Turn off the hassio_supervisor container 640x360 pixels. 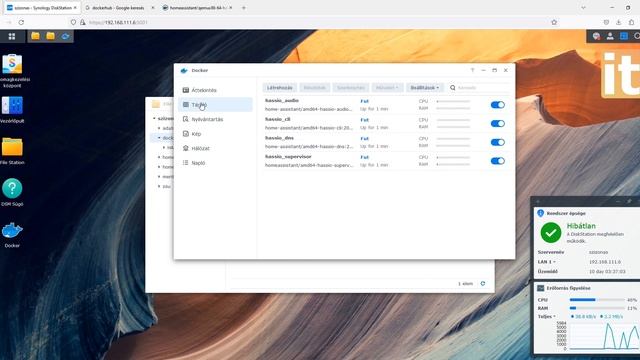(498, 161)
